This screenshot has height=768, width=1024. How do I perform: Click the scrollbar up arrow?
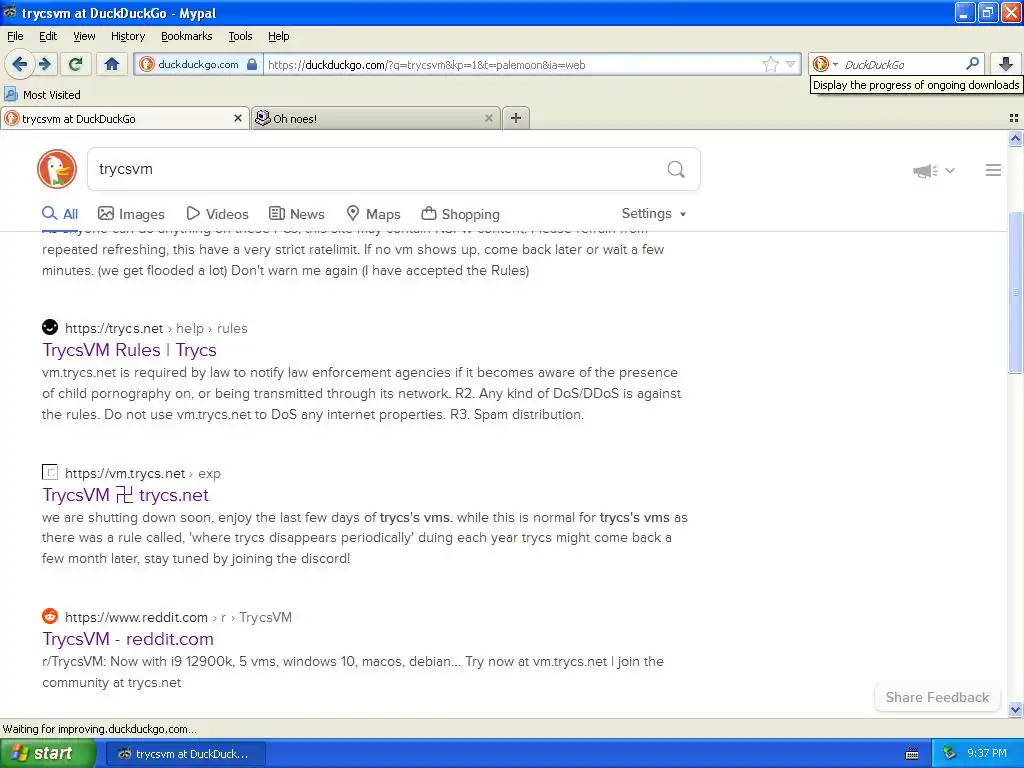[1015, 138]
